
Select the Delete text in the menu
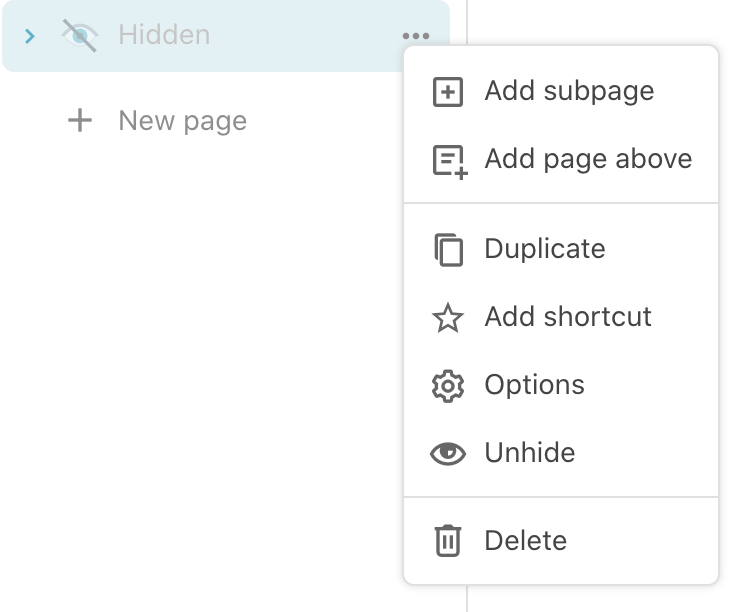click(x=525, y=541)
